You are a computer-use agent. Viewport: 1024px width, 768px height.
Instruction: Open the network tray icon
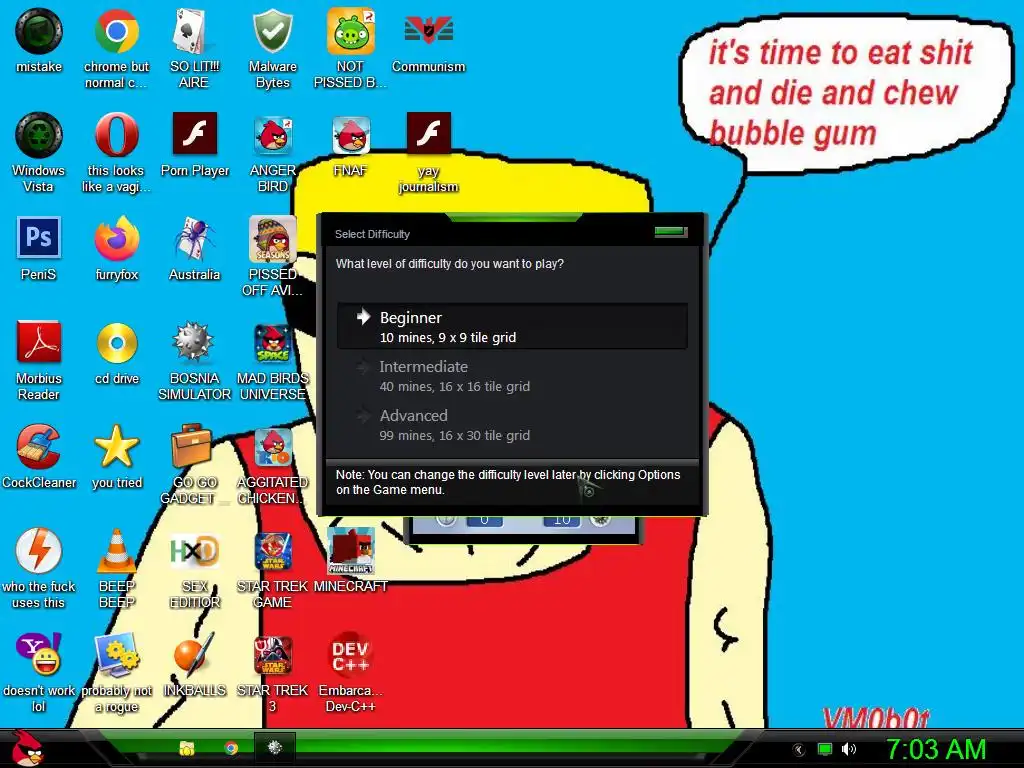824,749
